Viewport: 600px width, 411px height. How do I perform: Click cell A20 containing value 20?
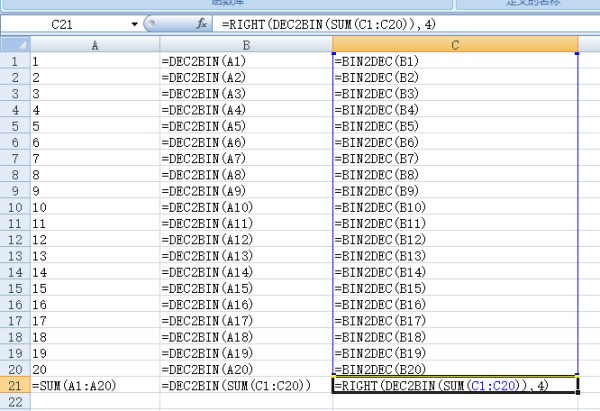tap(94, 369)
